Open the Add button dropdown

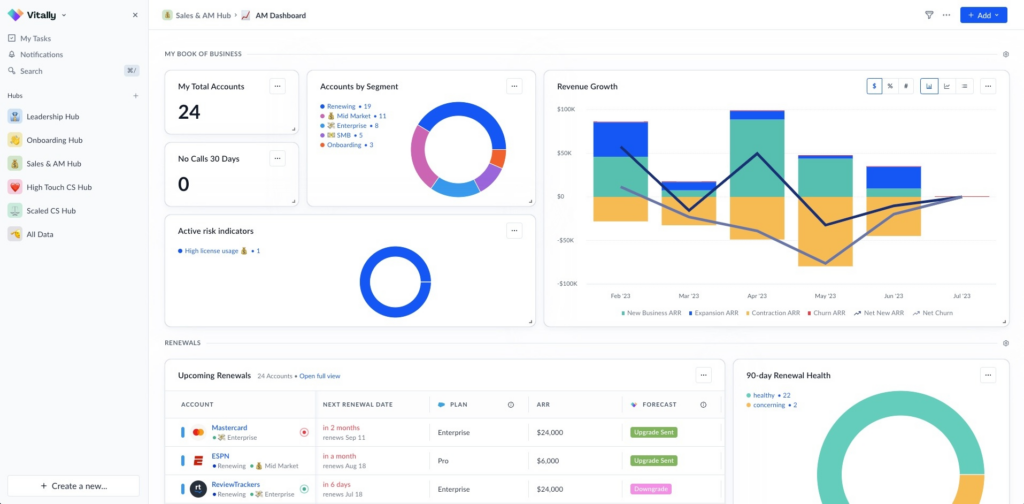pyautogui.click(x=984, y=15)
